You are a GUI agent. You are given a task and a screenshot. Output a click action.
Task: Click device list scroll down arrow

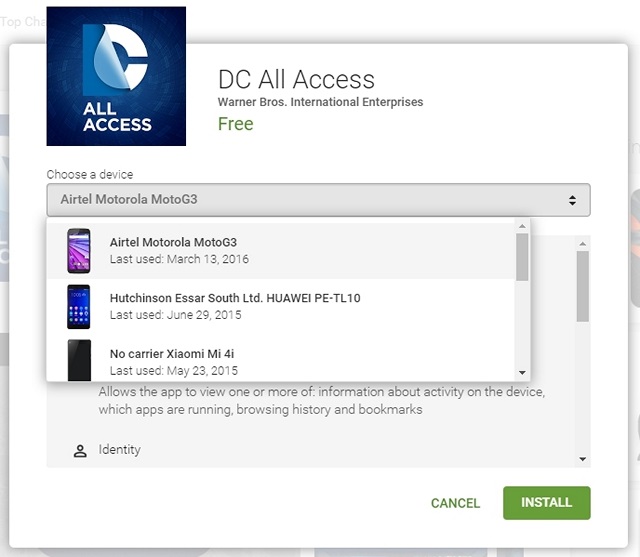(522, 373)
